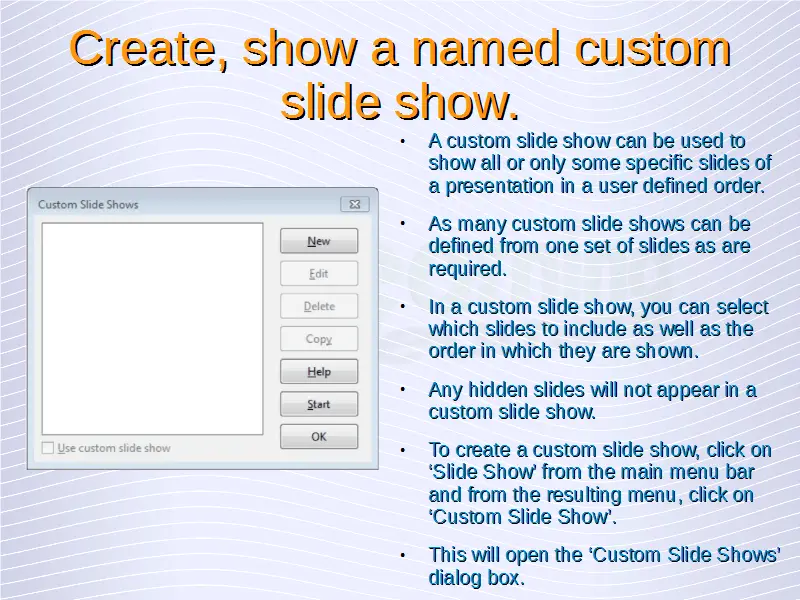Open Help from the Custom Slide Shows dialog

pos(319,372)
